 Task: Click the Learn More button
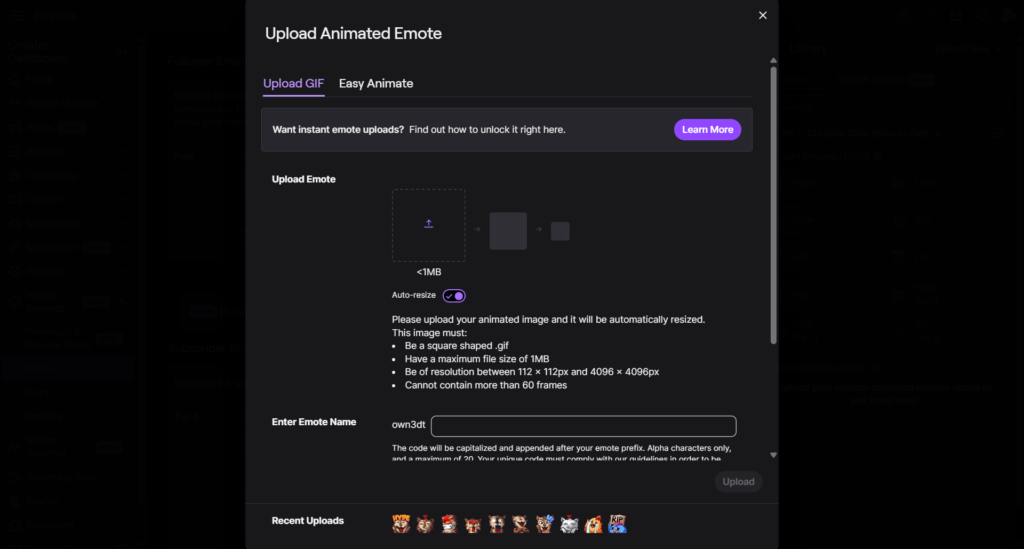(707, 130)
